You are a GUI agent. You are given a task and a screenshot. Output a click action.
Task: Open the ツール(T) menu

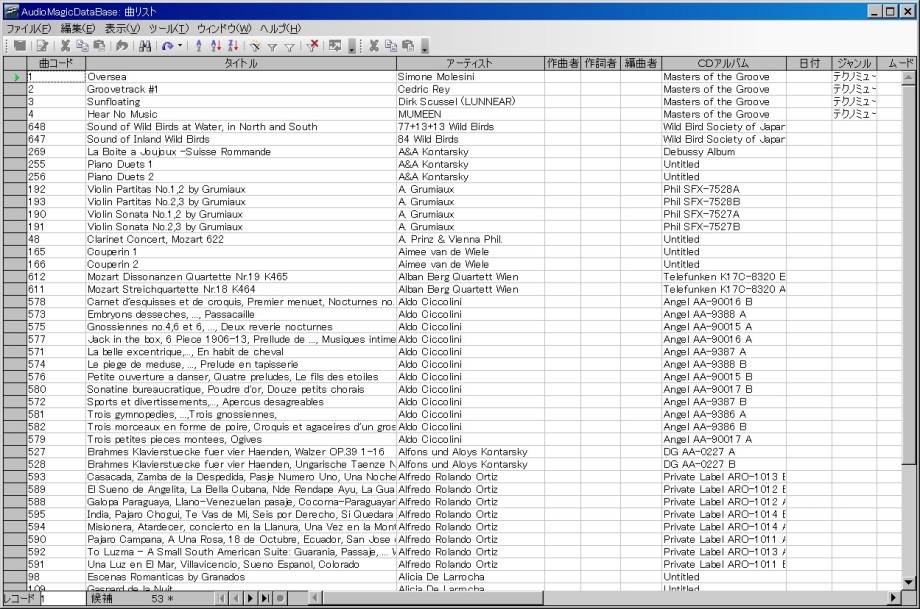[168, 28]
